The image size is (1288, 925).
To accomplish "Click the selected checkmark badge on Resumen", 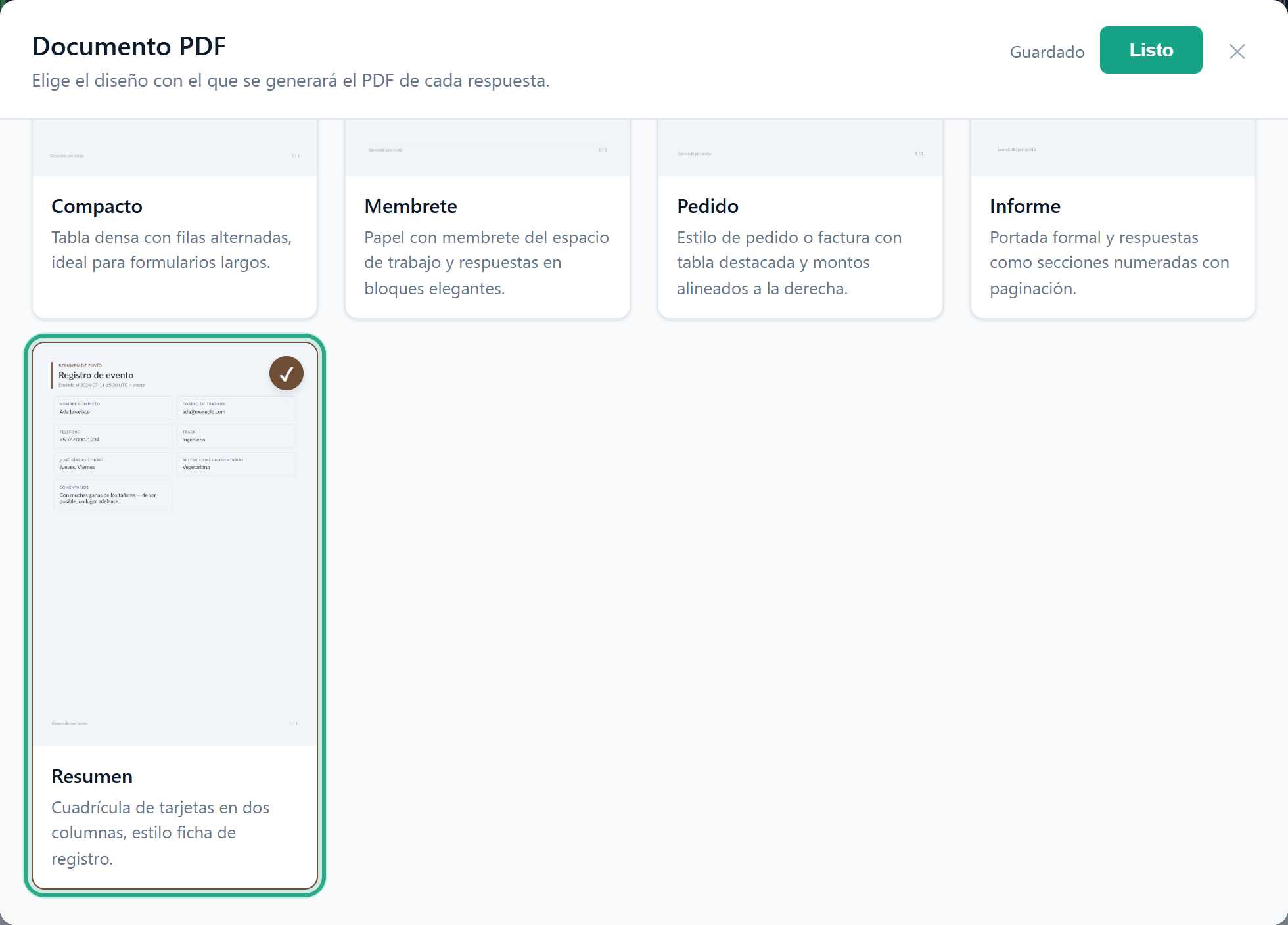I will pyautogui.click(x=287, y=373).
